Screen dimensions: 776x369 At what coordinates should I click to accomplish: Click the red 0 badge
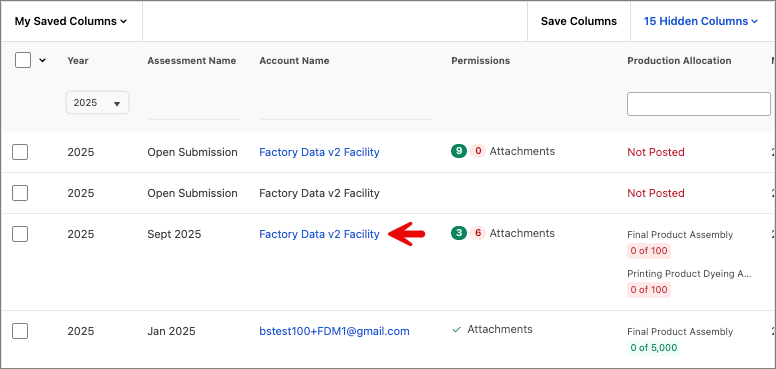[x=478, y=151]
